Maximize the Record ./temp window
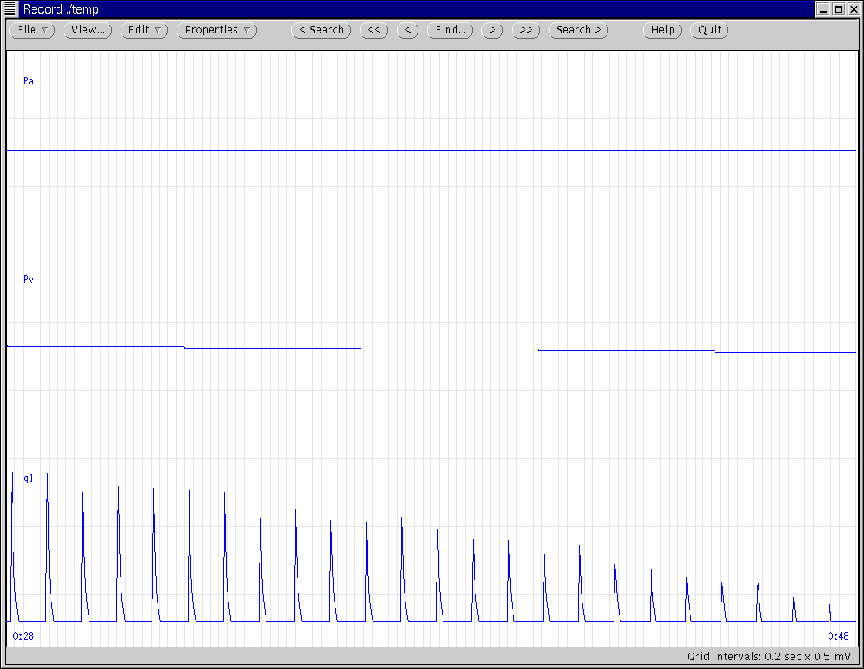The height and width of the screenshot is (669, 864). (x=839, y=9)
